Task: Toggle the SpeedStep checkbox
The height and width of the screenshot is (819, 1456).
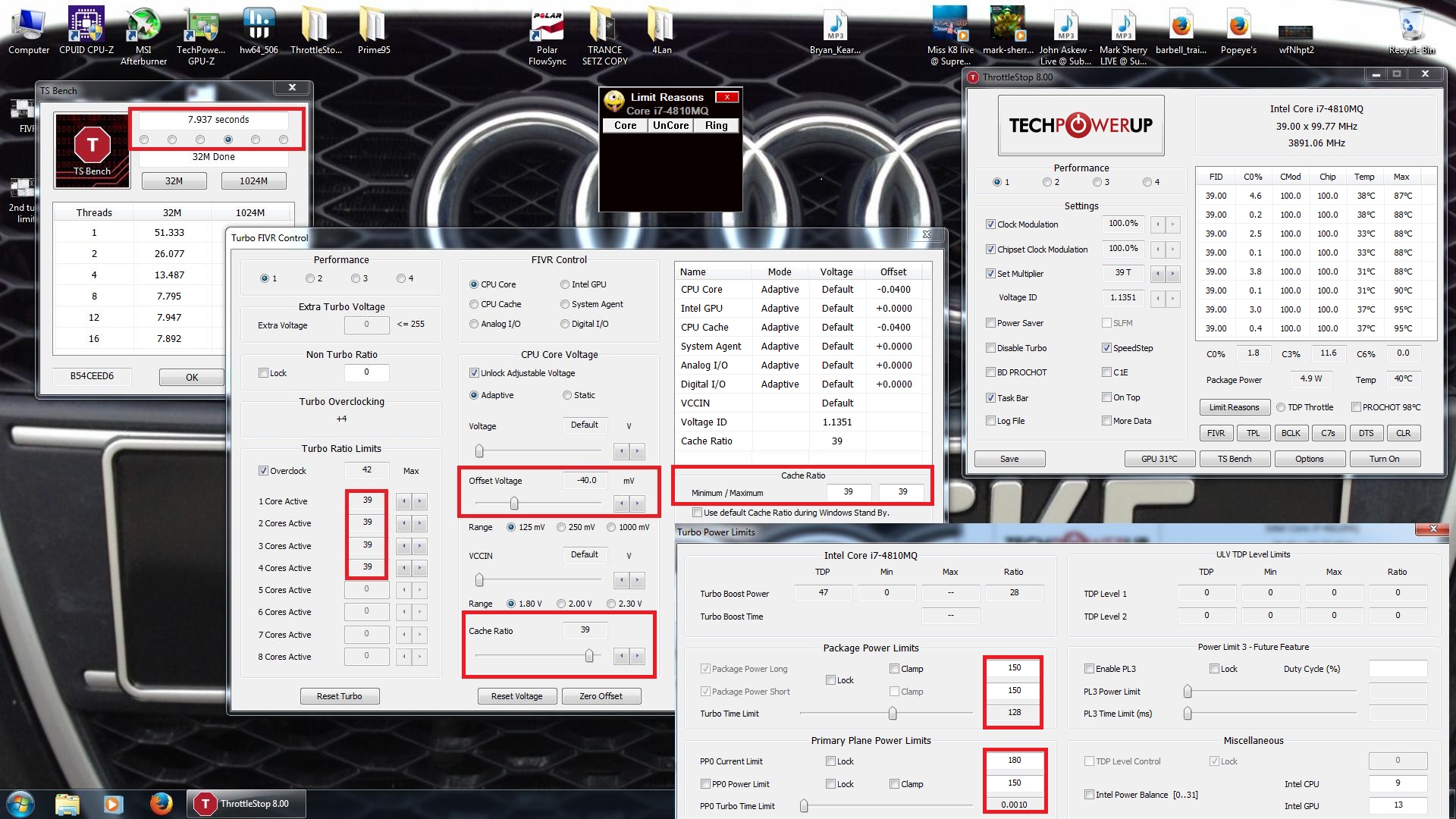Action: pos(1106,348)
